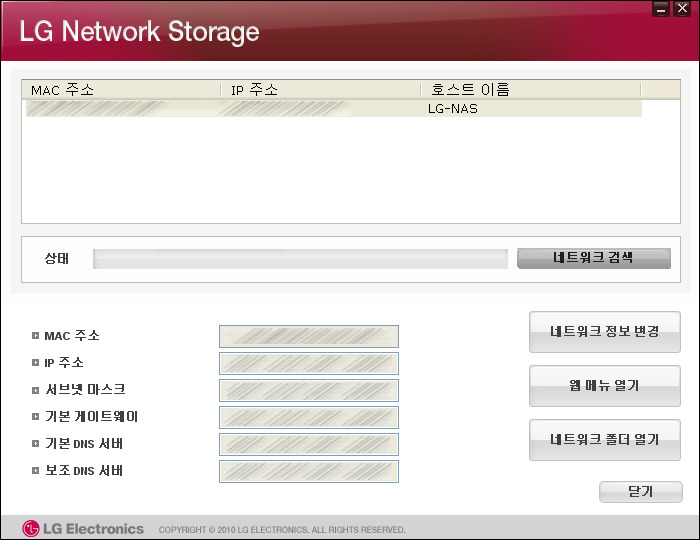The image size is (700, 540).
Task: Click the MAC 주소 column header
Action: click(121, 90)
